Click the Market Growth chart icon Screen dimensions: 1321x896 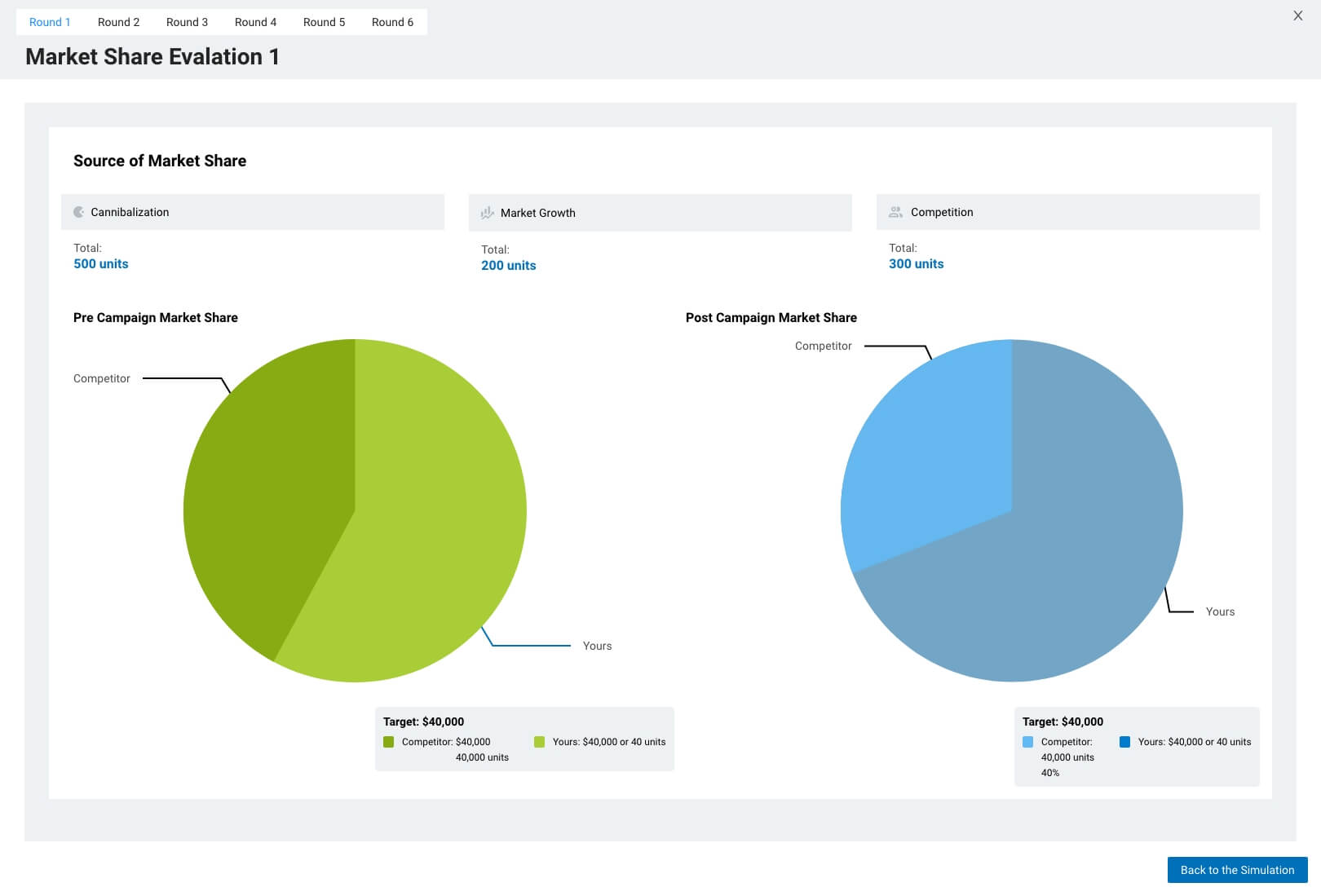tap(488, 213)
